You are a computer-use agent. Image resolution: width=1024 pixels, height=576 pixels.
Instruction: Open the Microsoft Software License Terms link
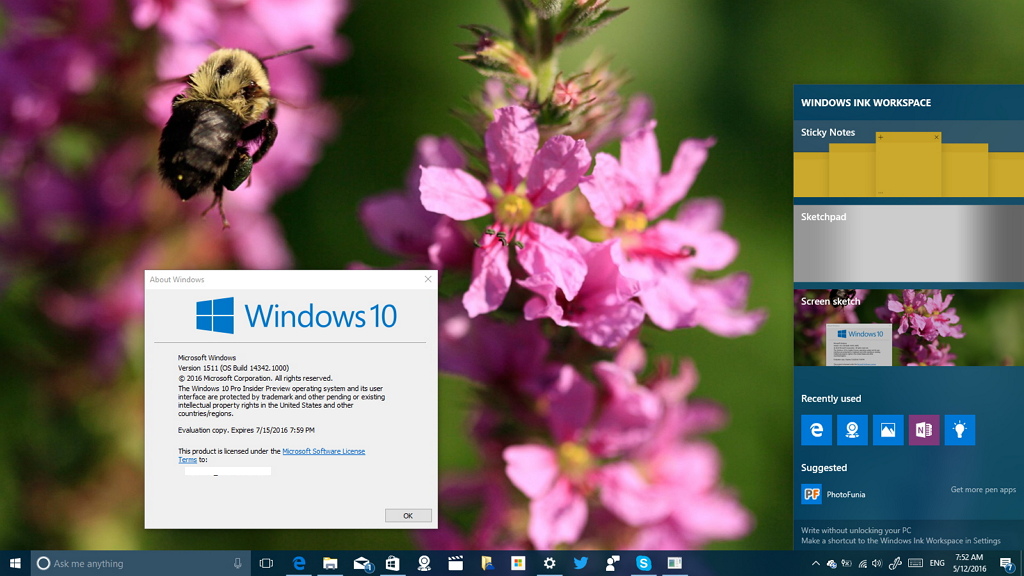(x=323, y=451)
